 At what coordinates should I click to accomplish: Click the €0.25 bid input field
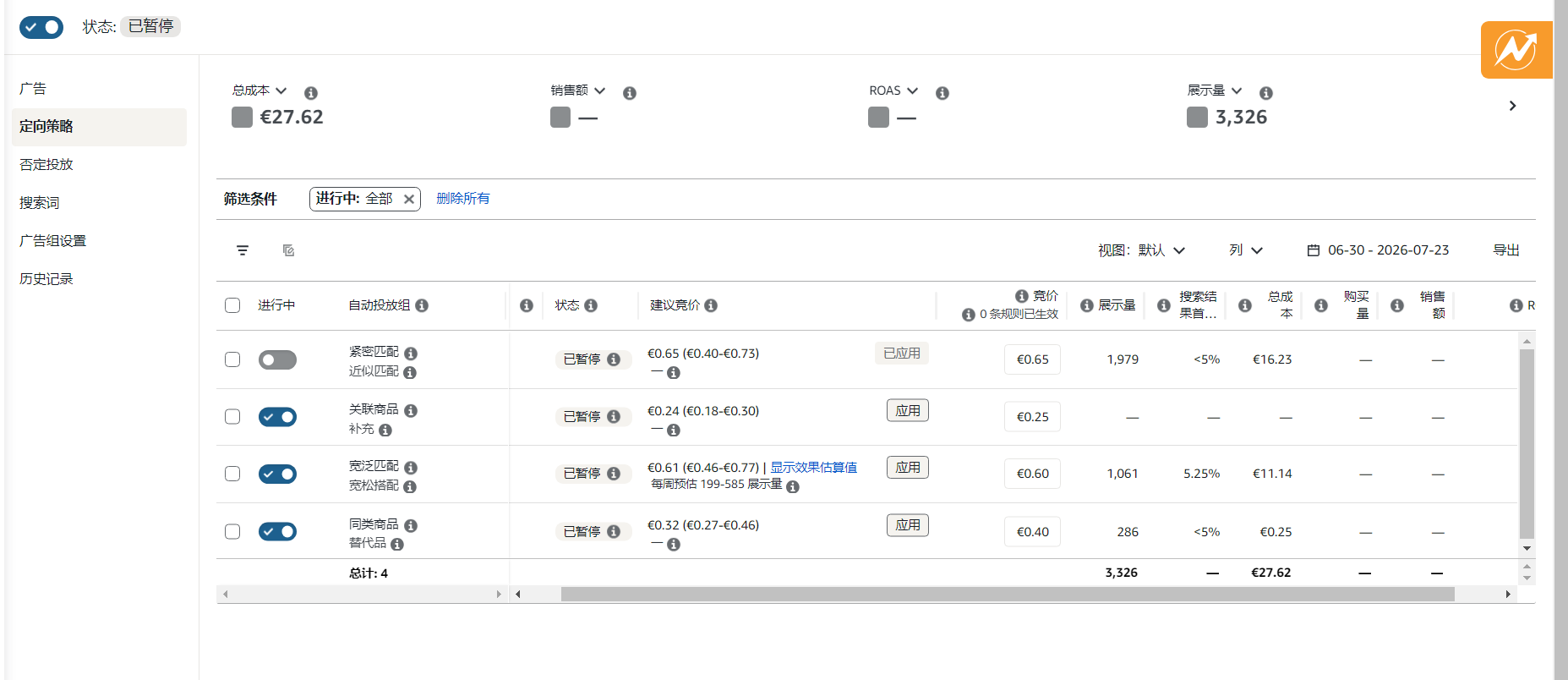click(x=1032, y=417)
